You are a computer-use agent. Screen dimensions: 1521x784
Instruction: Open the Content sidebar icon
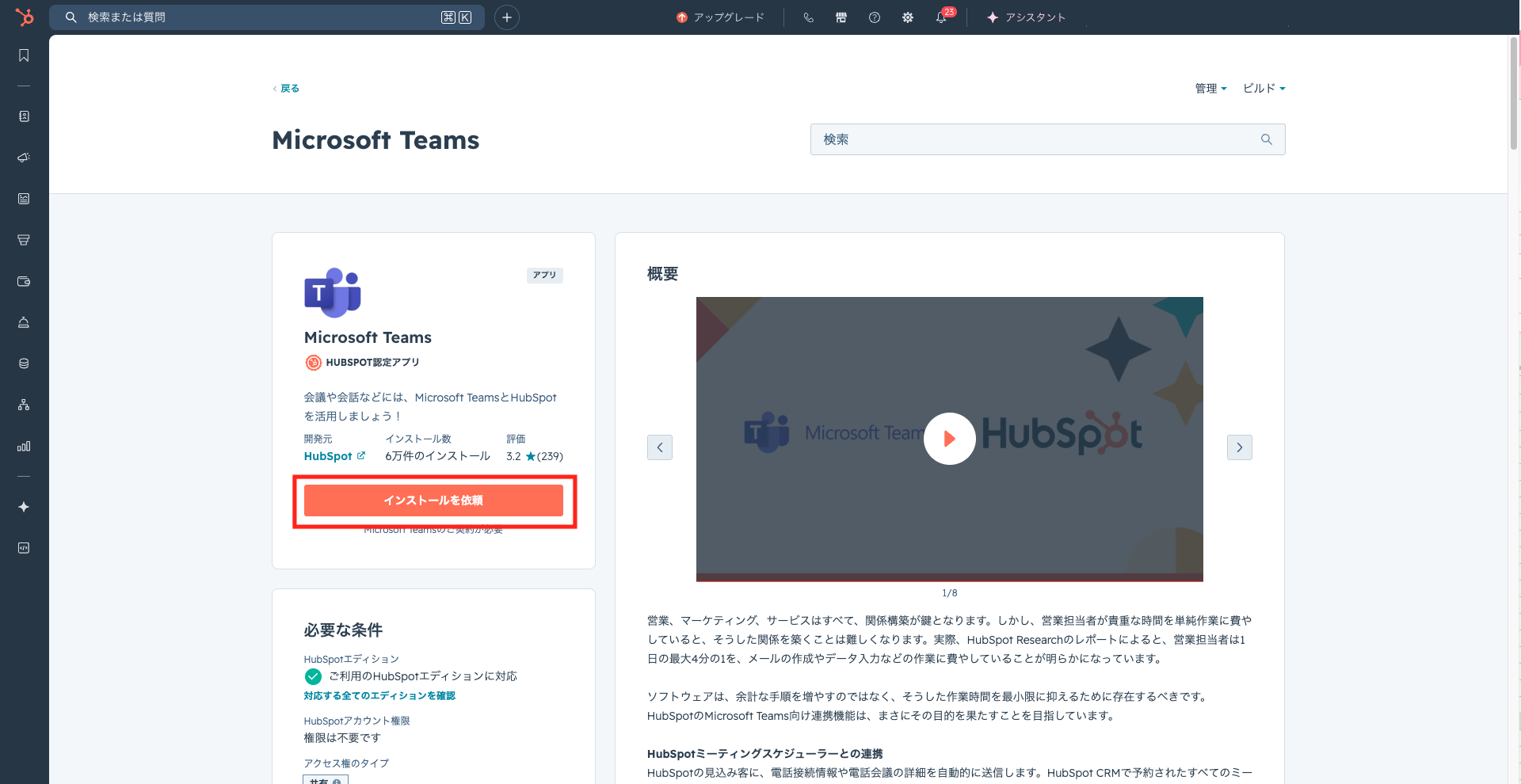coord(24,199)
